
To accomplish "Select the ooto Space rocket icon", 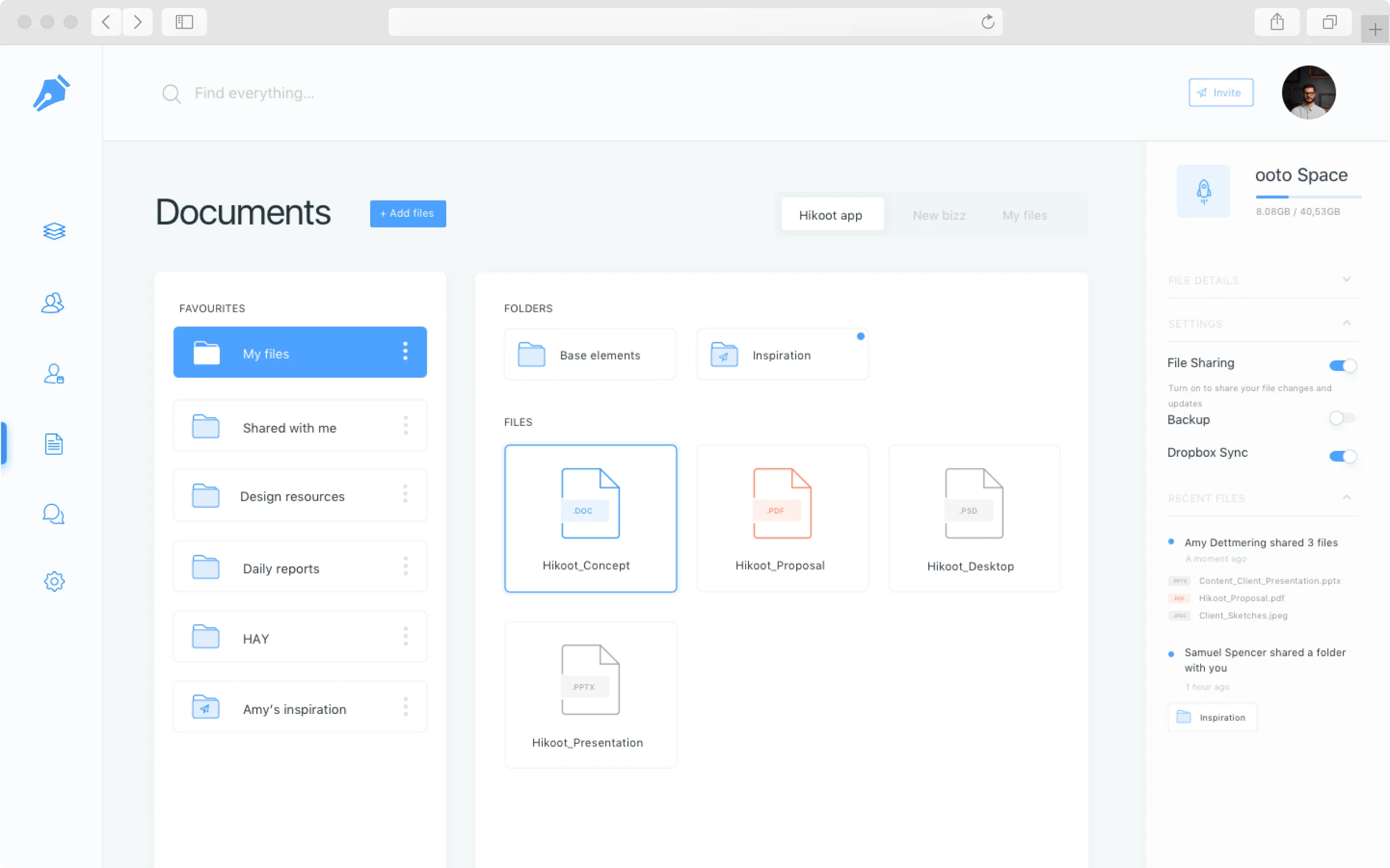I will pyautogui.click(x=1204, y=191).
